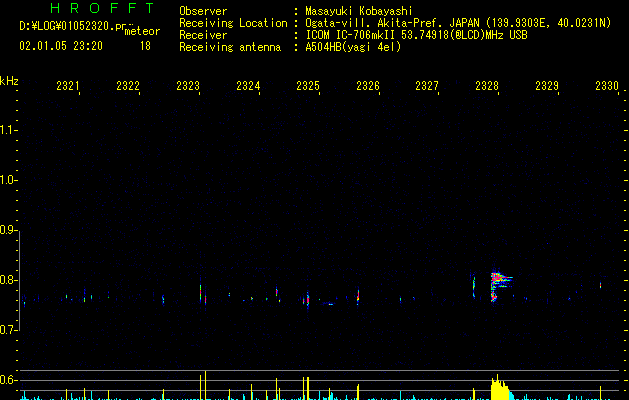
Task: Click the 2330 time axis marker
Action: (607, 85)
